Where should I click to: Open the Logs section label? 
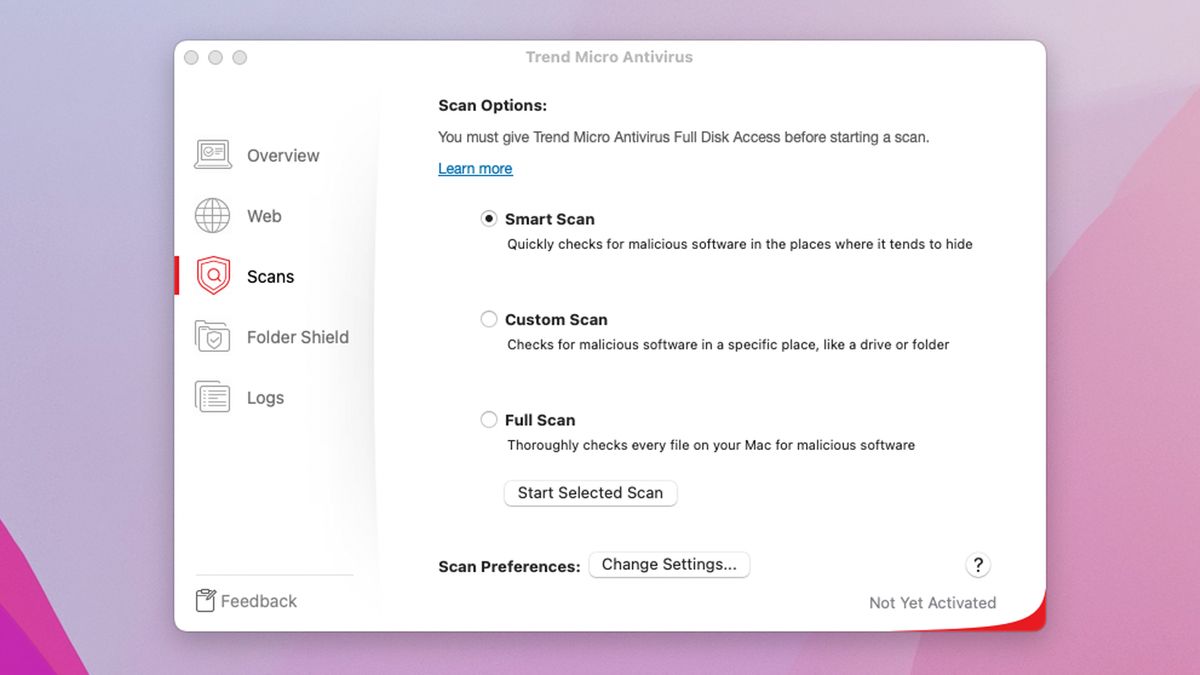pos(265,398)
